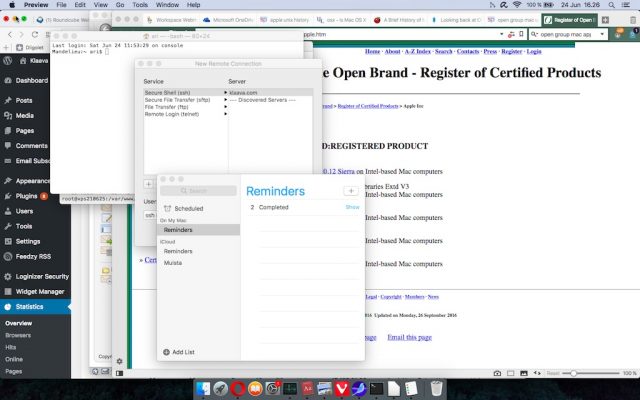
Task: Open the search field dropdown arrow
Action: point(602,34)
